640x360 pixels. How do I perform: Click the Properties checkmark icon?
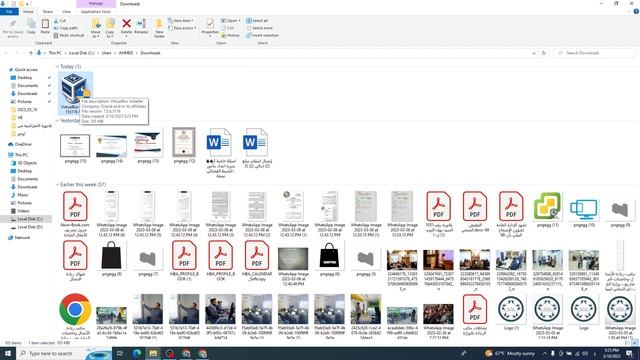210,24
